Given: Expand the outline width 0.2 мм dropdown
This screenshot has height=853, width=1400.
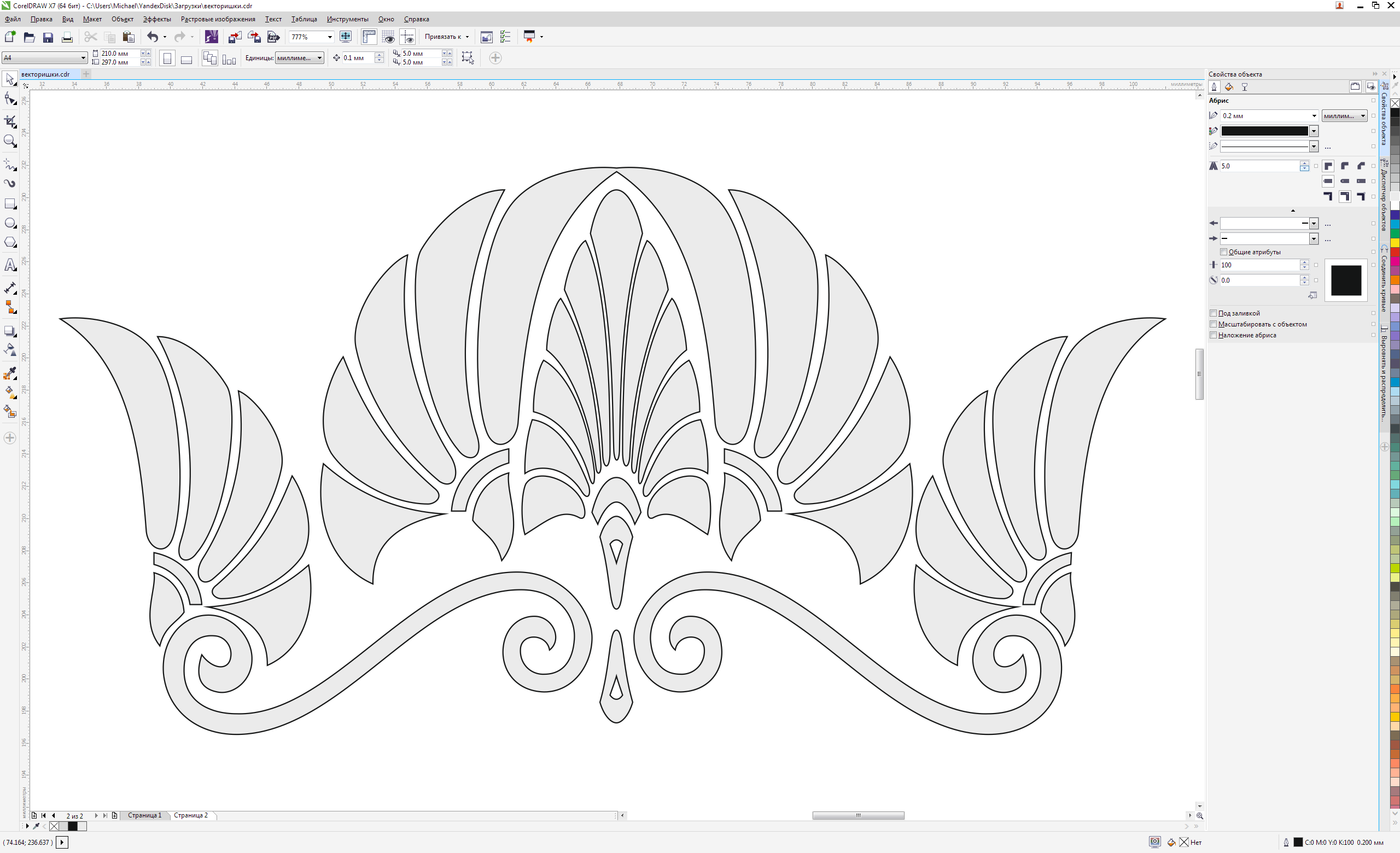Looking at the screenshot, I should [x=1314, y=116].
